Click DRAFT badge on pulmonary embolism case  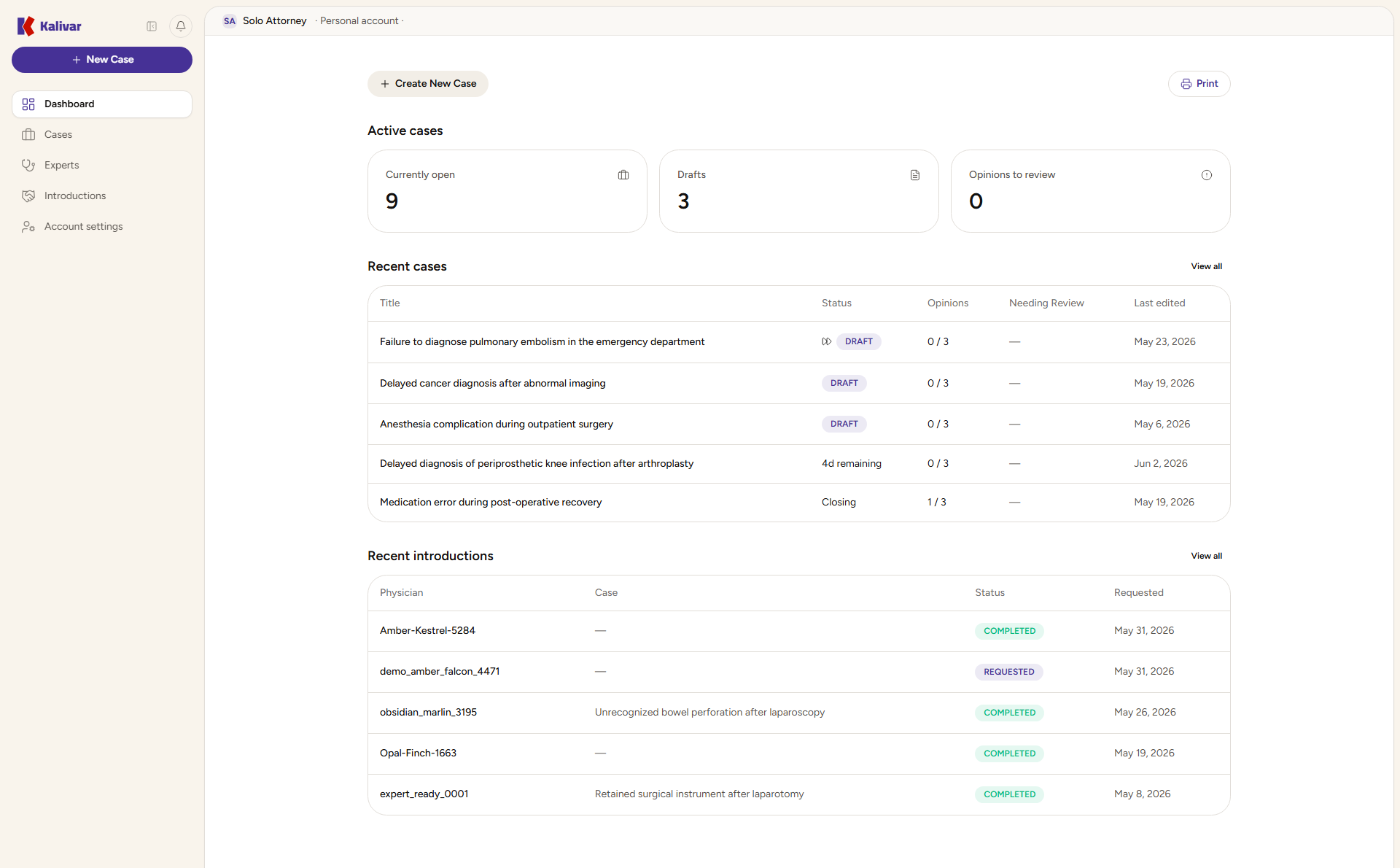[x=859, y=342]
